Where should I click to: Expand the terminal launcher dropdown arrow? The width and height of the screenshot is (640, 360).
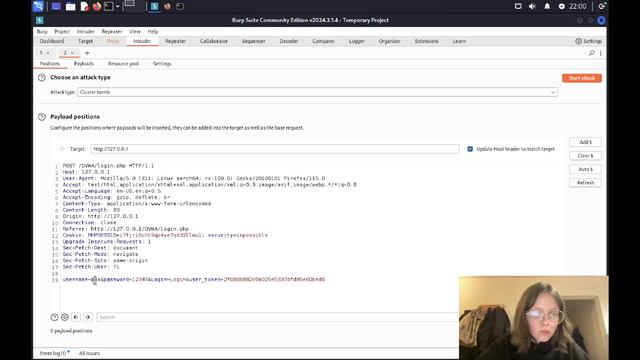118,7
